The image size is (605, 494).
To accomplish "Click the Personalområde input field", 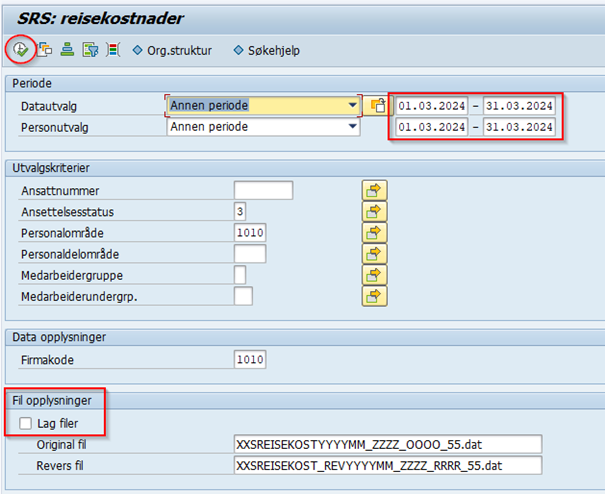I will pyautogui.click(x=250, y=233).
